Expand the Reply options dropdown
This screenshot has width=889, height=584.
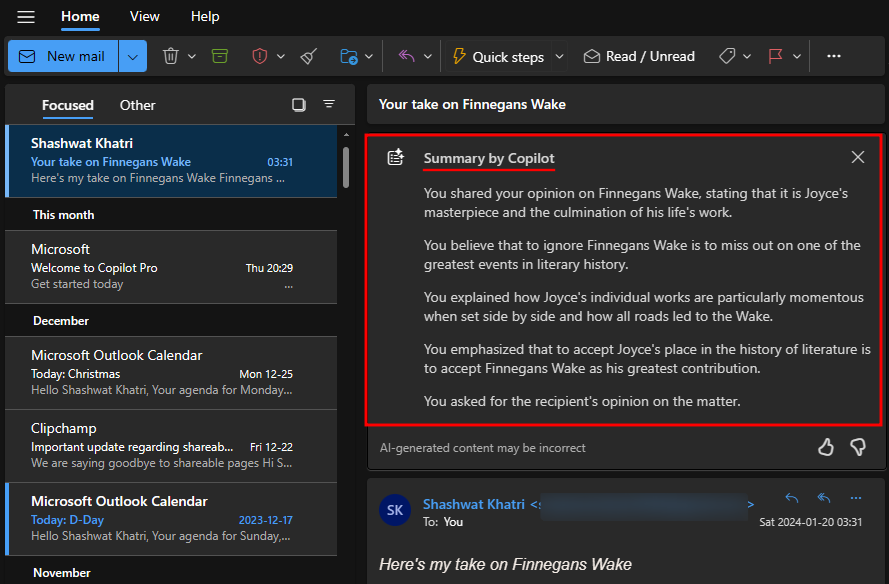pyautogui.click(x=428, y=56)
